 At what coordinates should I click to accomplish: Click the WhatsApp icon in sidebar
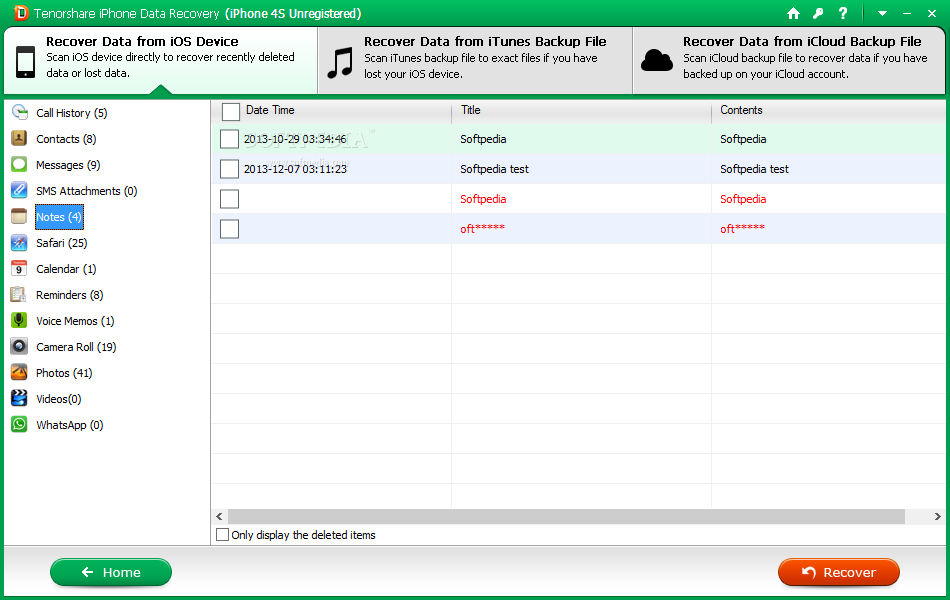(x=19, y=424)
